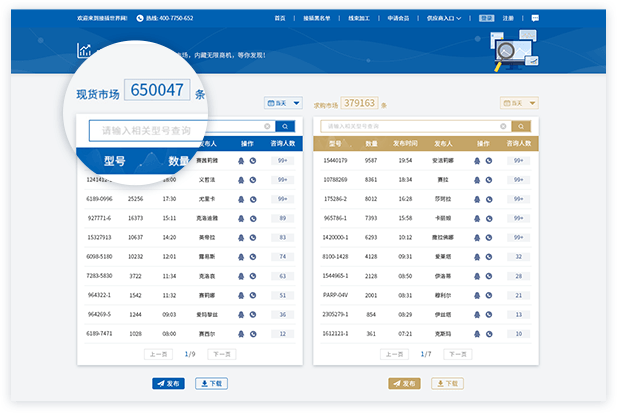This screenshot has width=617, height=413.
Task: Click the 650047 stock market count
Action: 157,90
